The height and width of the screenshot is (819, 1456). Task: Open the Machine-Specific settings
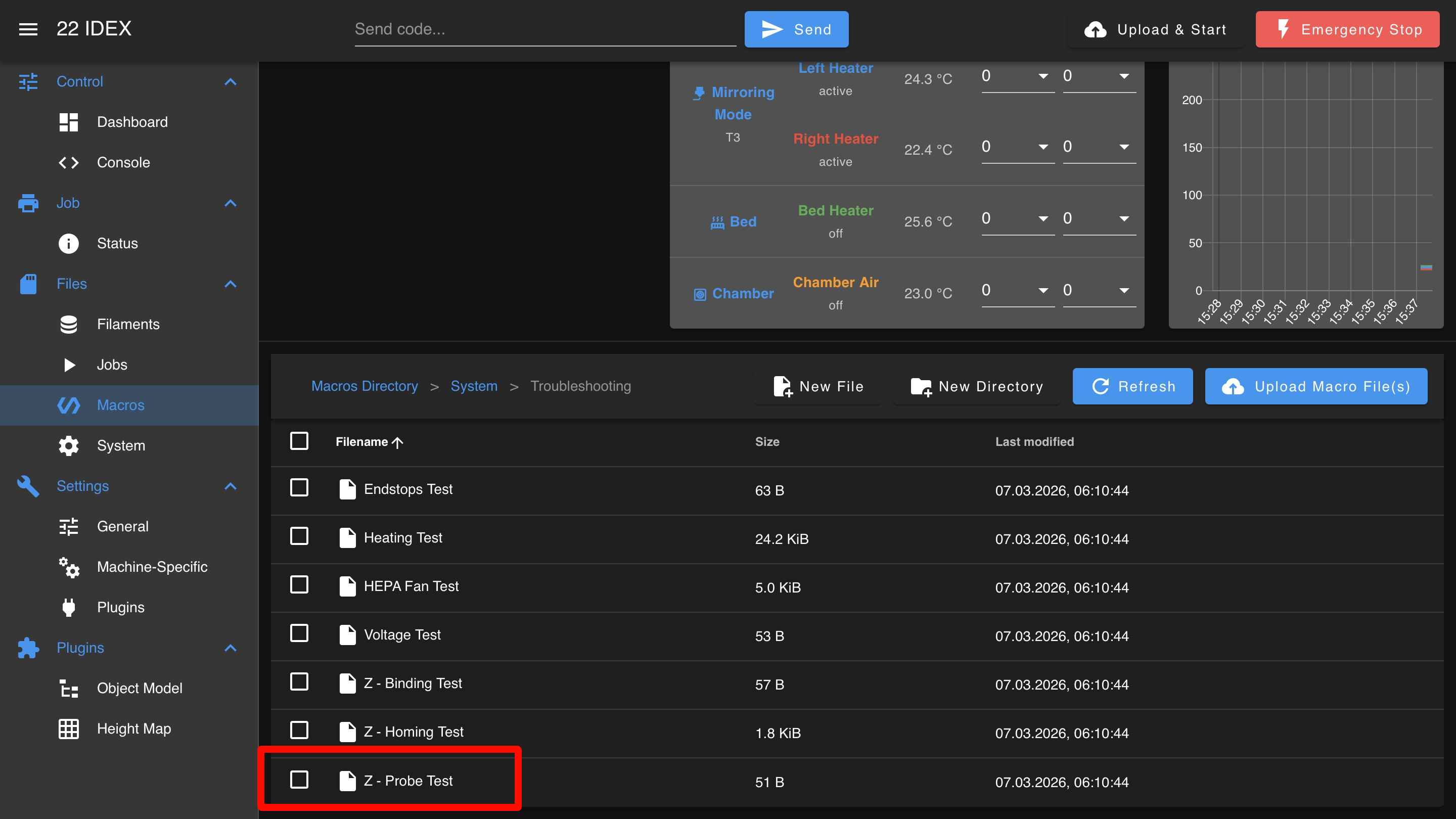129,567
